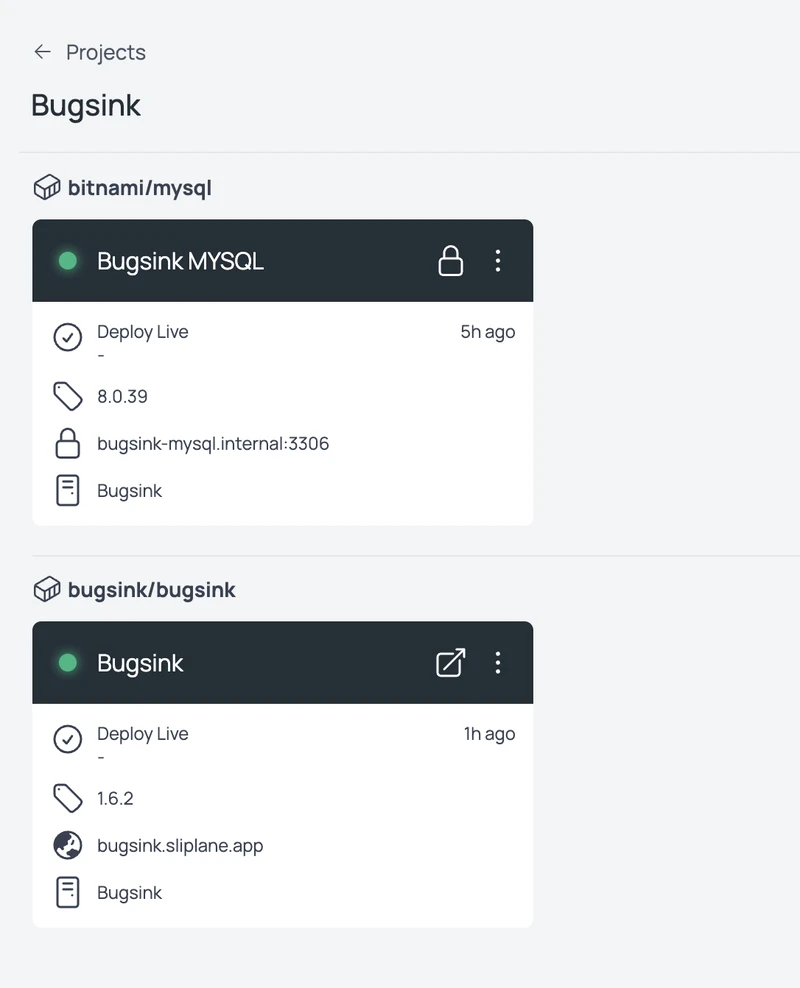Open the Bugsink service card title
This screenshot has width=800, height=988.
point(140,663)
